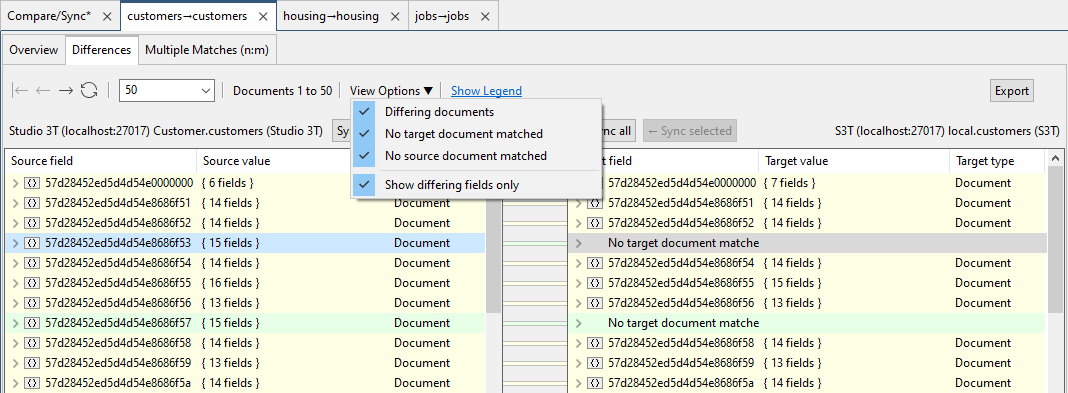Open the Overview tab
The width and height of the screenshot is (1068, 393).
(34, 50)
